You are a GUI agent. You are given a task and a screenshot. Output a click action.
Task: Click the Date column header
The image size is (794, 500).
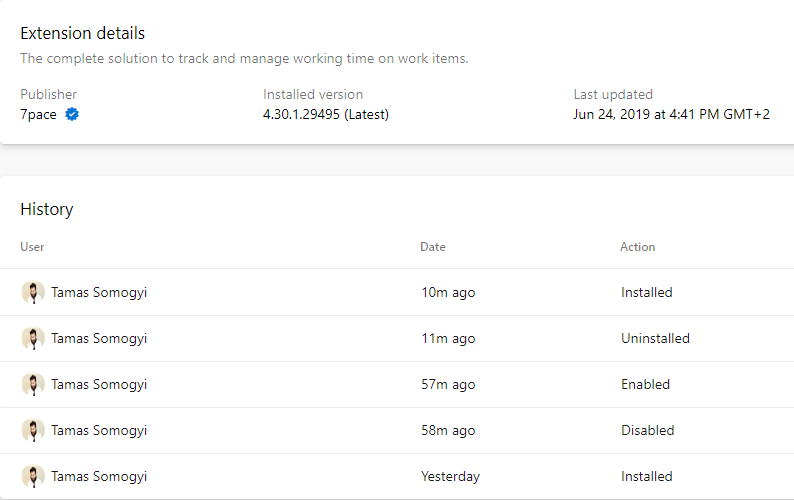coord(433,247)
